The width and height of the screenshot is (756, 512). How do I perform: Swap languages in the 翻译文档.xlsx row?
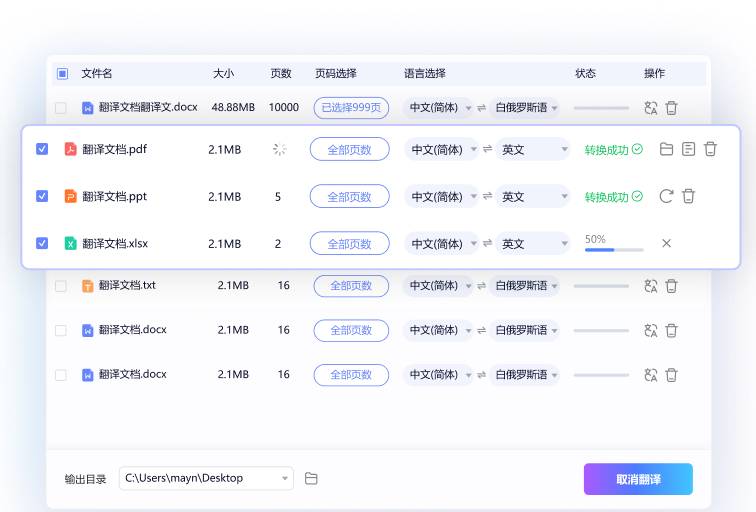487,243
